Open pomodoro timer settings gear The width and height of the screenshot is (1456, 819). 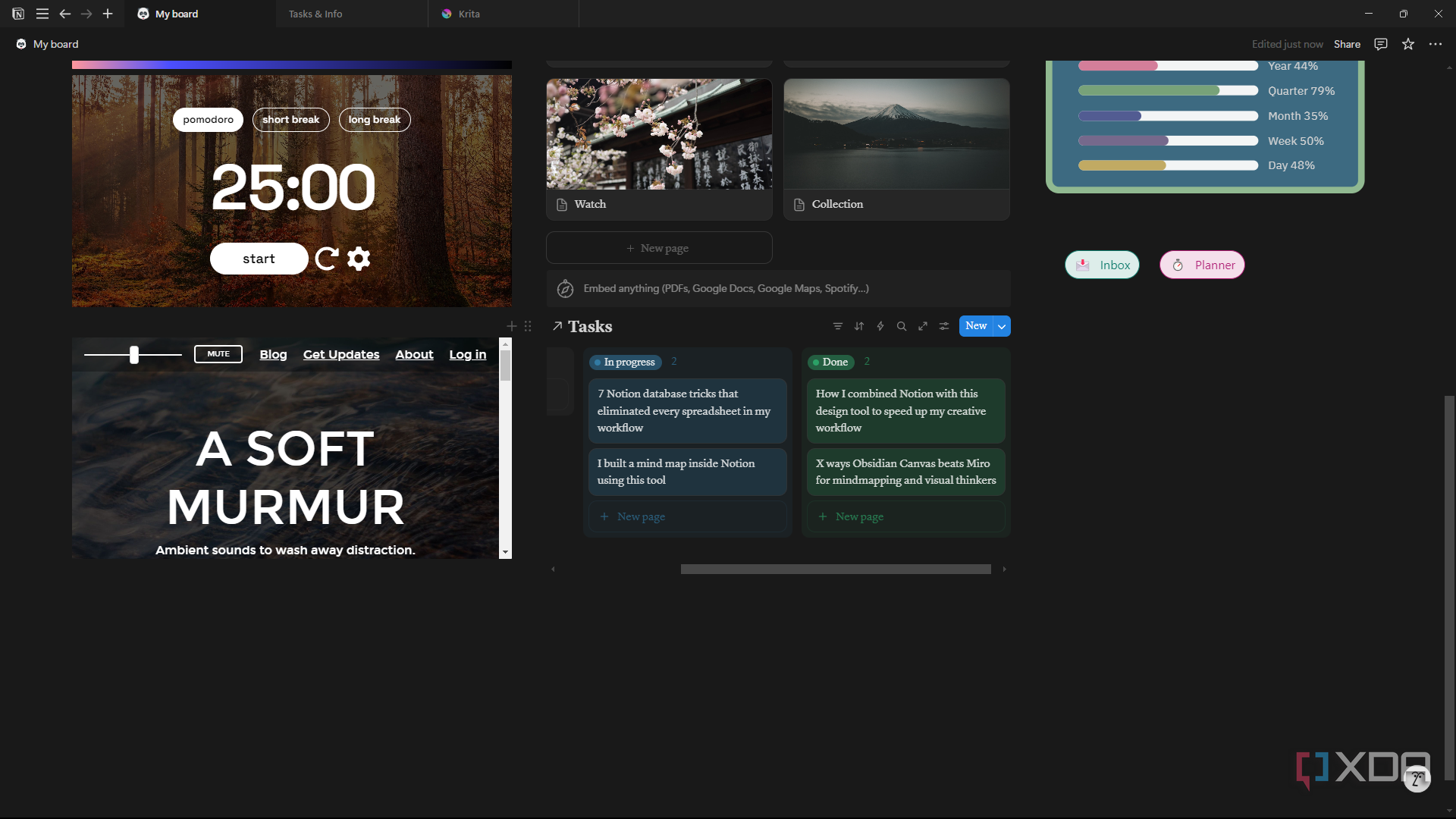(359, 259)
